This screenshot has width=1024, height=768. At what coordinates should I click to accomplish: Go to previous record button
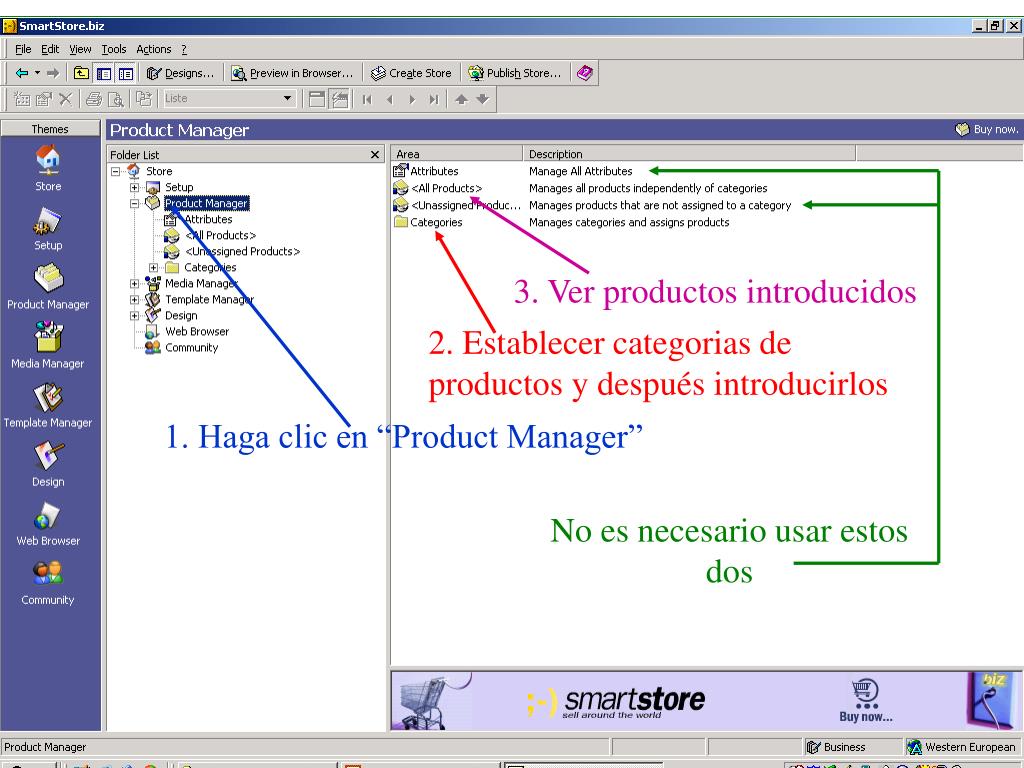[x=390, y=99]
